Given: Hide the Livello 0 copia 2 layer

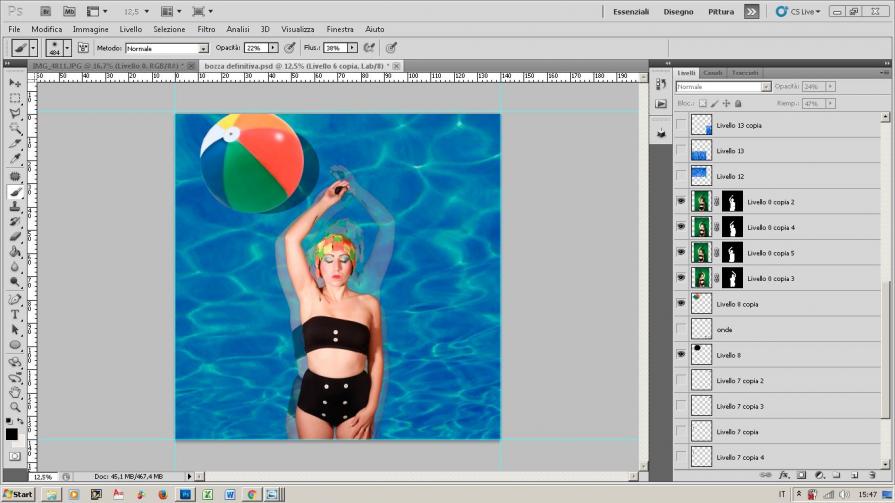Looking at the screenshot, I should click(x=681, y=201).
